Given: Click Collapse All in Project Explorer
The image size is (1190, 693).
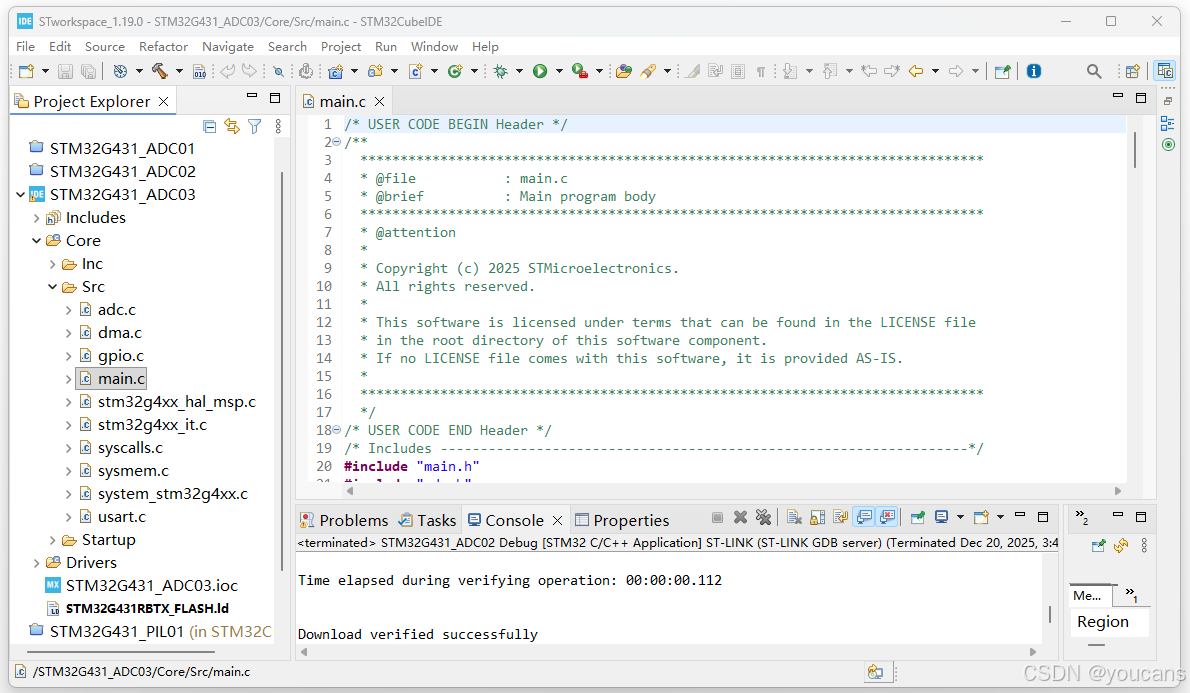Looking at the screenshot, I should [x=210, y=126].
